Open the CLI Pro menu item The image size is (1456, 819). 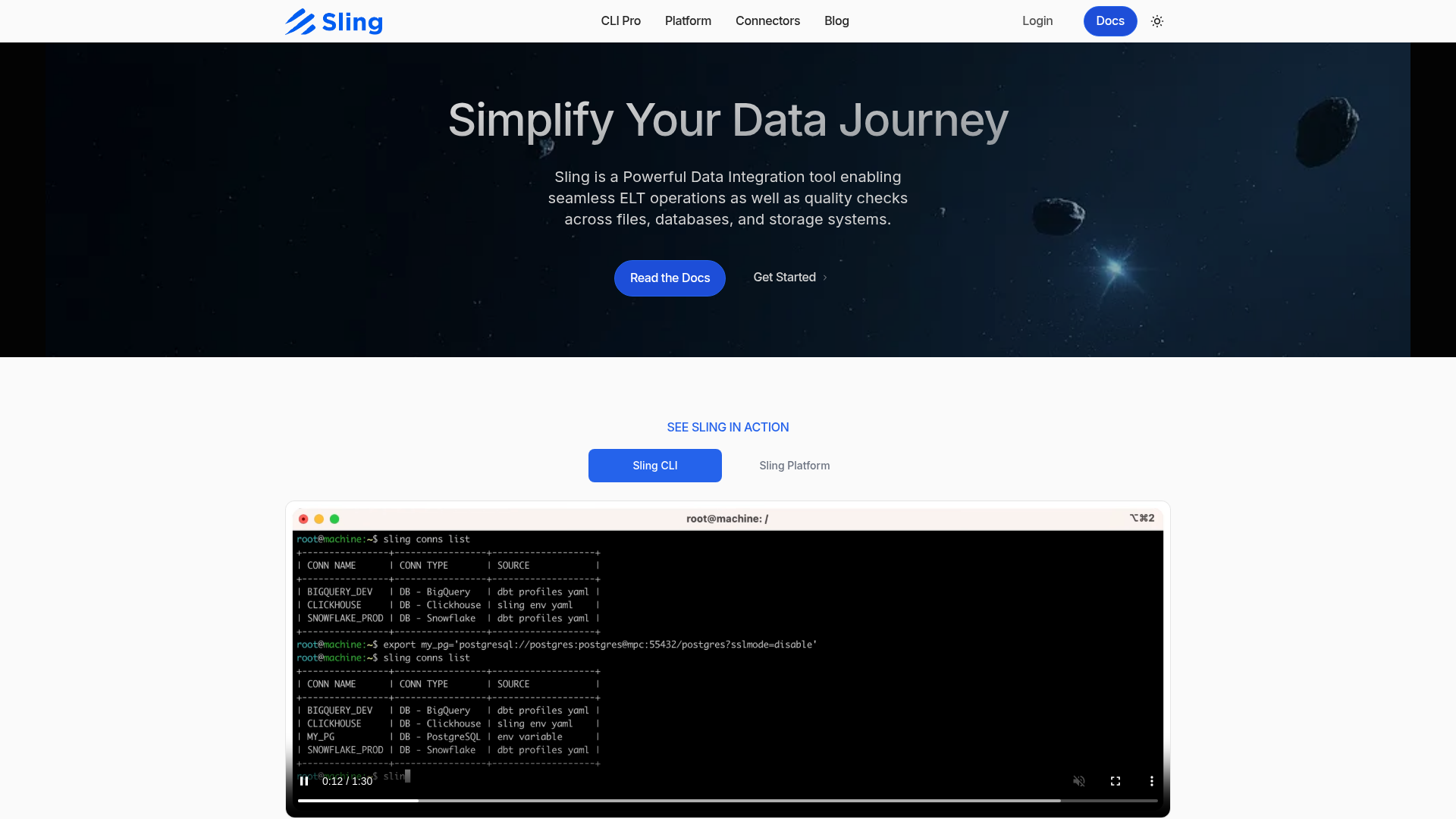pos(620,21)
